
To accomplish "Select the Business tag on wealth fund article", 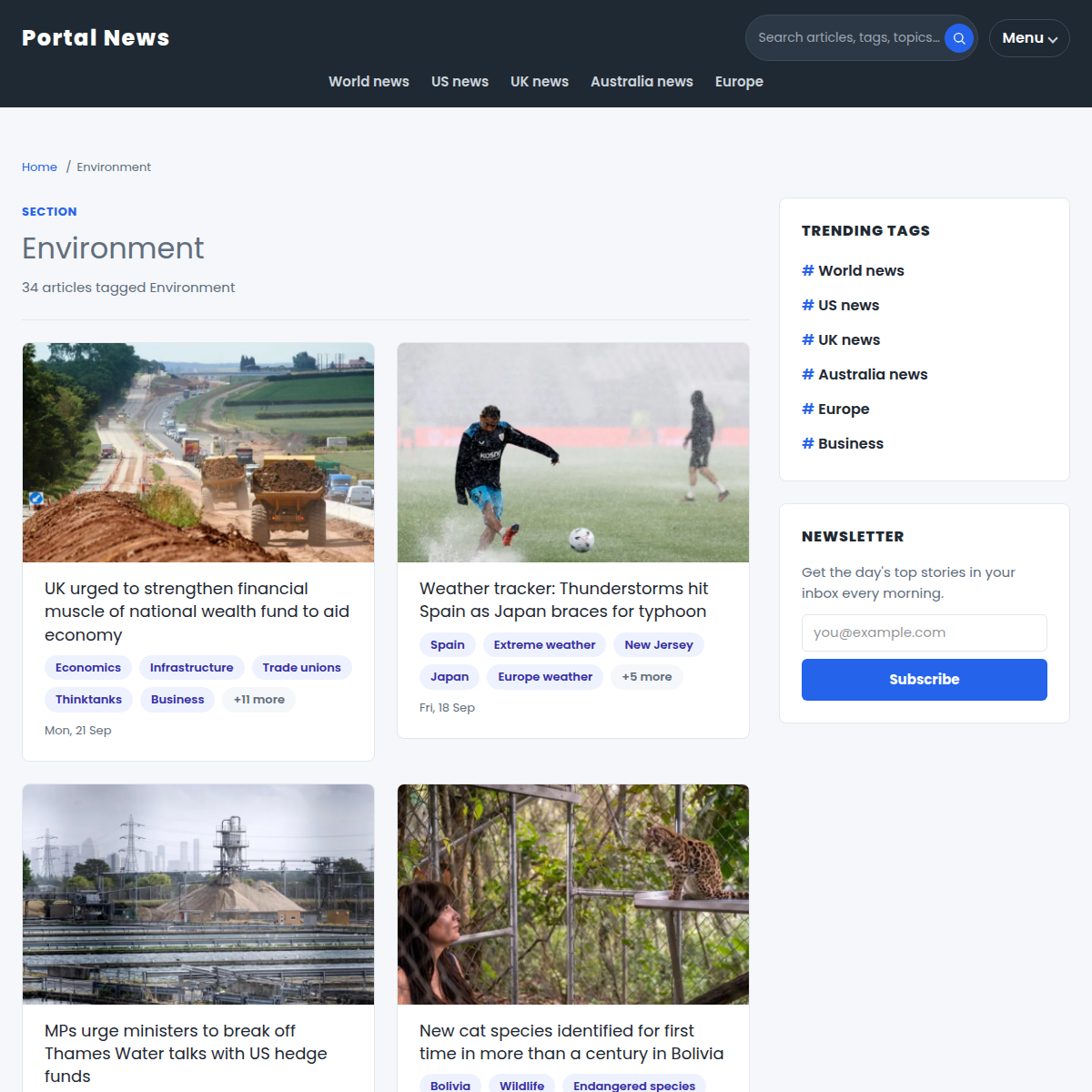I will coord(177,700).
